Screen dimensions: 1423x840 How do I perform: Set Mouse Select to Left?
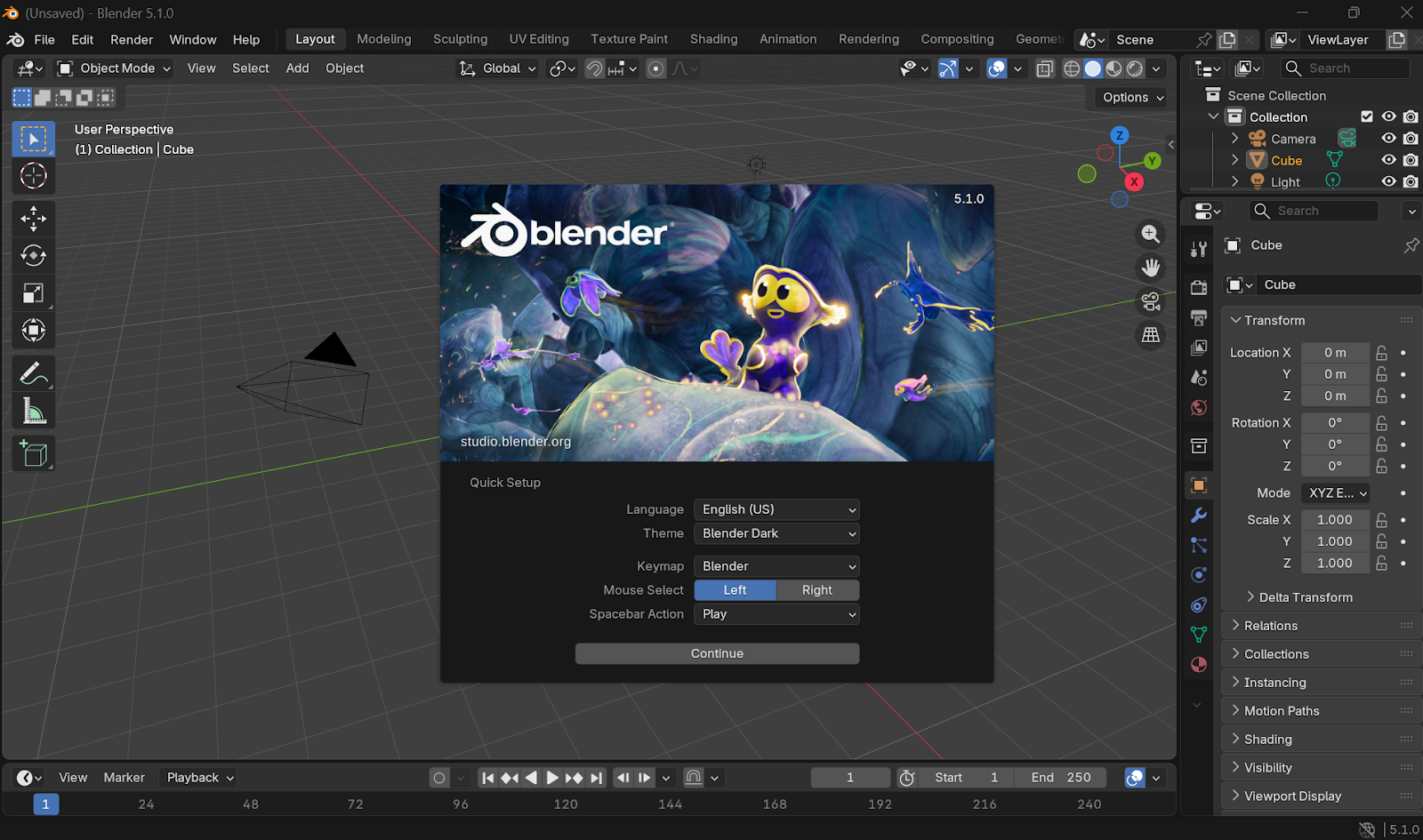pyautogui.click(x=736, y=590)
